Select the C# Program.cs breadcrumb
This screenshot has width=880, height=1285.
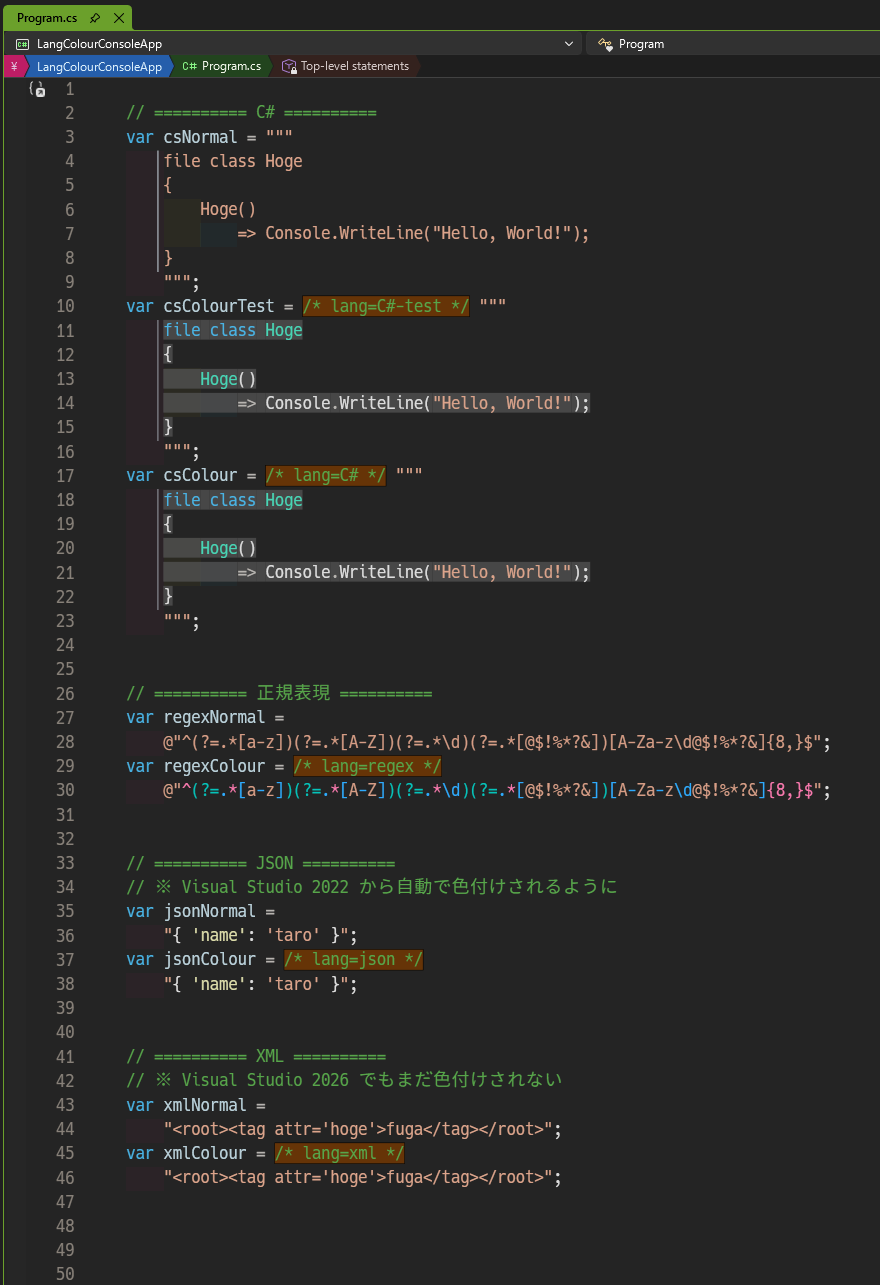(x=221, y=66)
